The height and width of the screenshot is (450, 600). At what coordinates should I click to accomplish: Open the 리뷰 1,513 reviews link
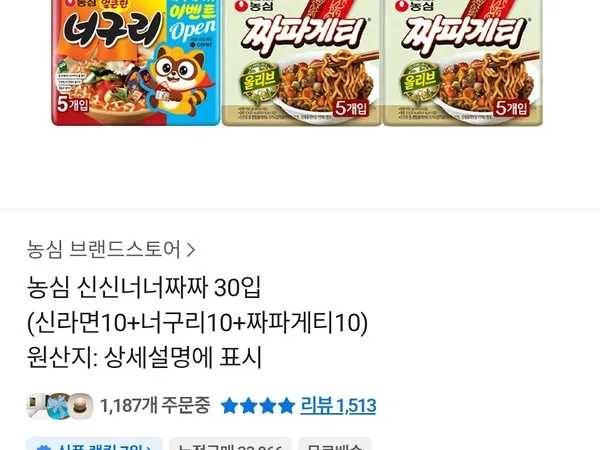coord(338,406)
